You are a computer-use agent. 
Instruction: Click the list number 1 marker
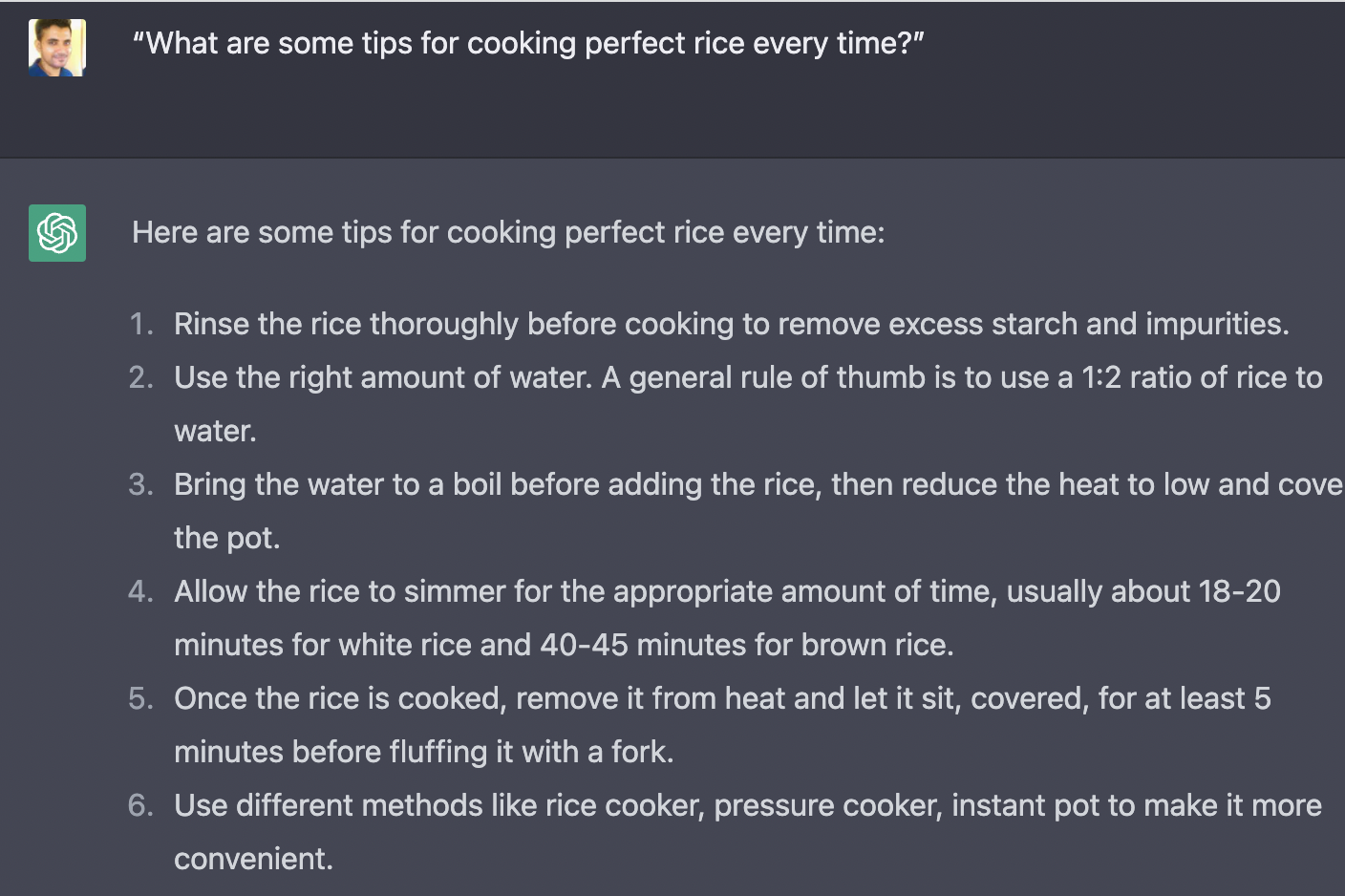tap(141, 324)
